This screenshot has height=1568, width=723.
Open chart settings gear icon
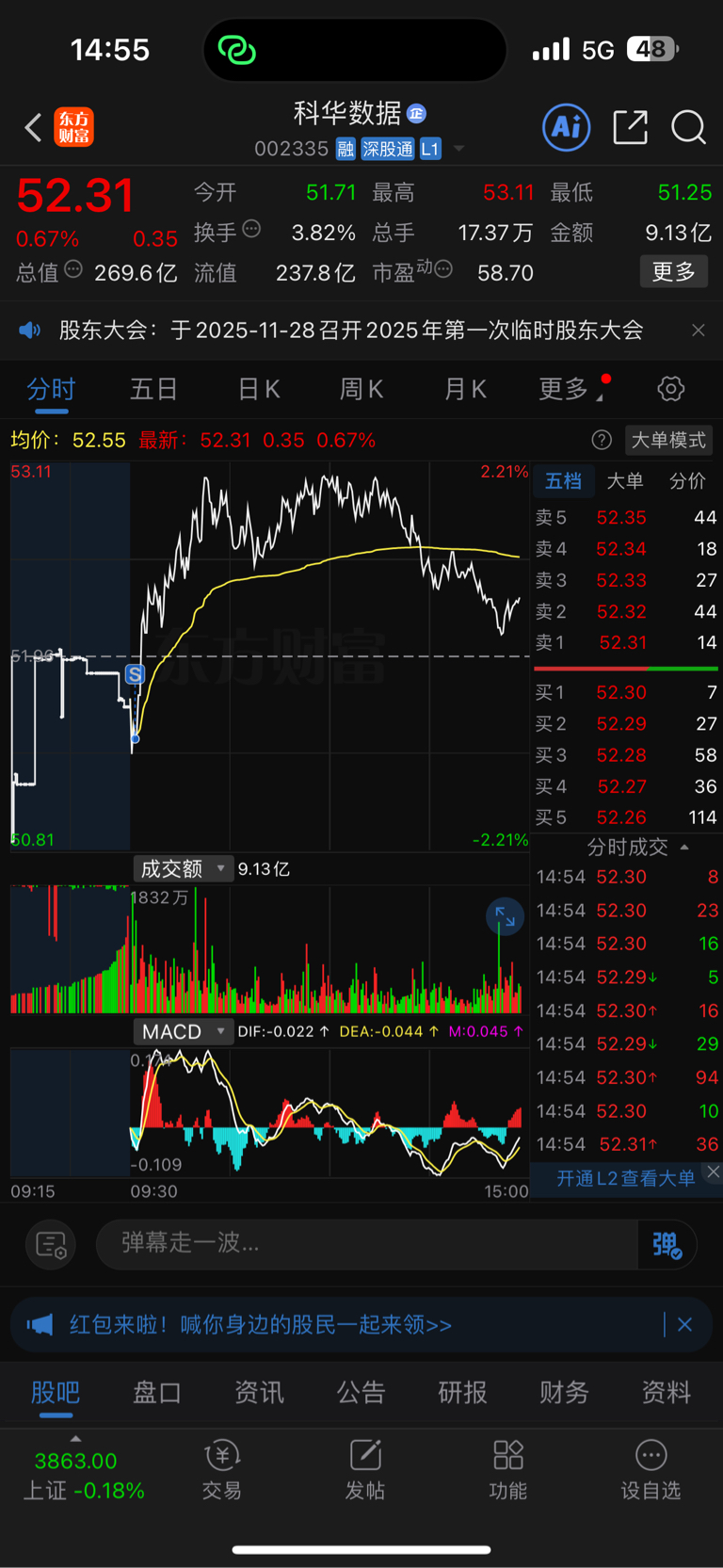pyautogui.click(x=670, y=389)
